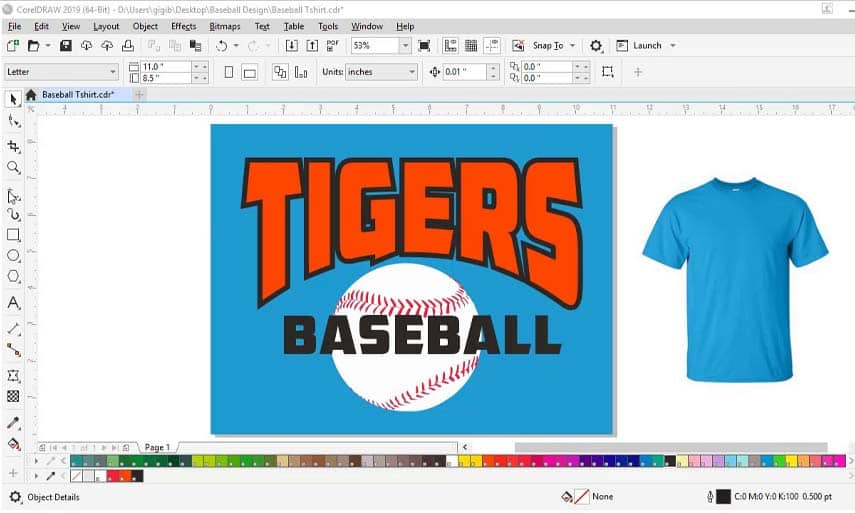Switch to the Baseball Tshirt.cdr tab
This screenshot has height=513, width=855.
click(x=78, y=95)
